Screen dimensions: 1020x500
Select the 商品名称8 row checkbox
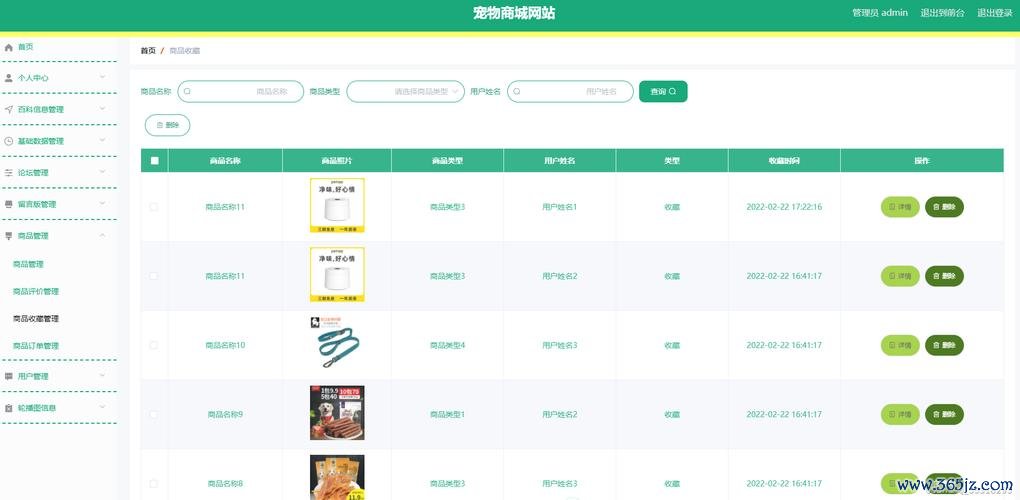[154, 484]
